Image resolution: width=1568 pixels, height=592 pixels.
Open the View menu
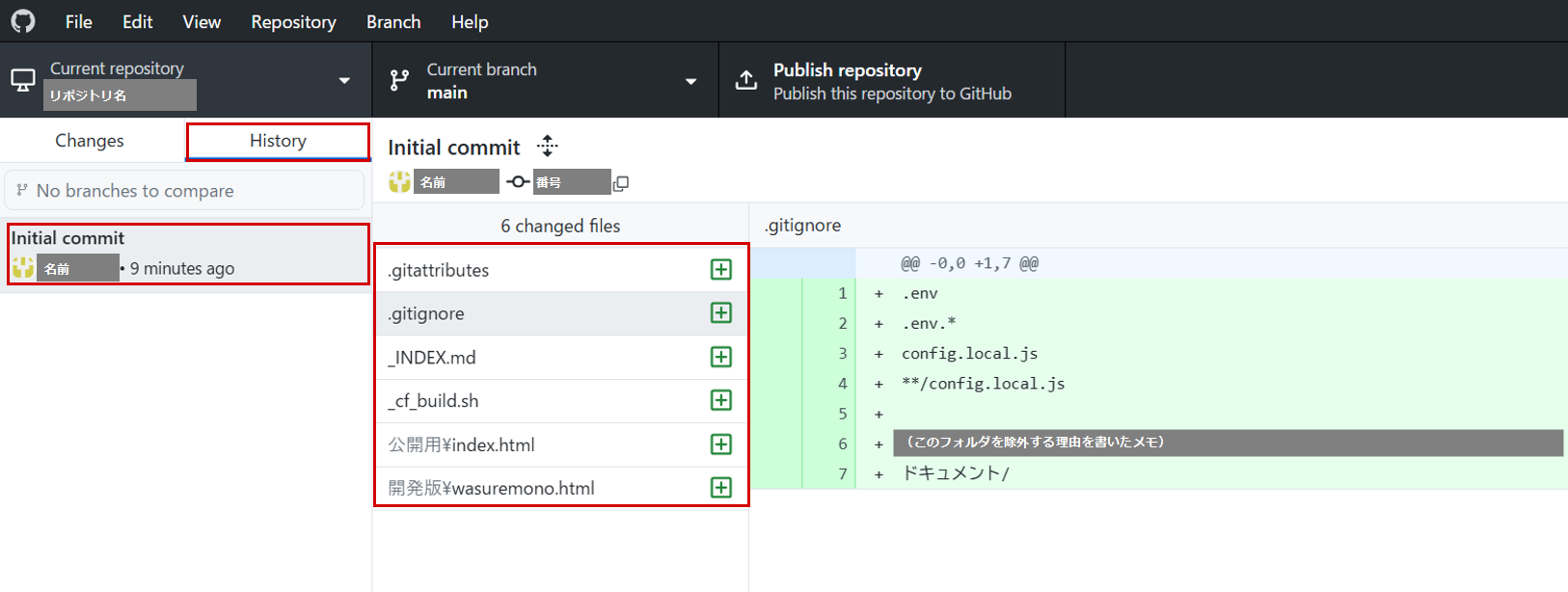(202, 21)
